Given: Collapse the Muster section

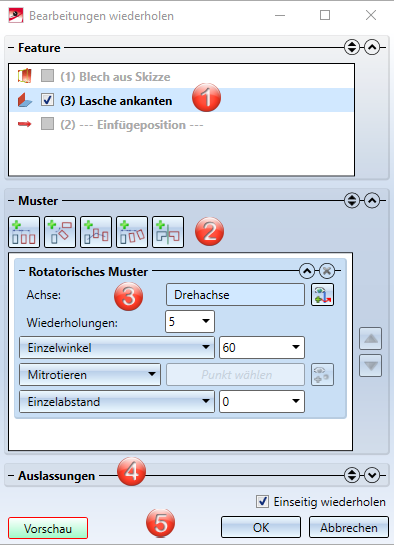Looking at the screenshot, I should 372,201.
